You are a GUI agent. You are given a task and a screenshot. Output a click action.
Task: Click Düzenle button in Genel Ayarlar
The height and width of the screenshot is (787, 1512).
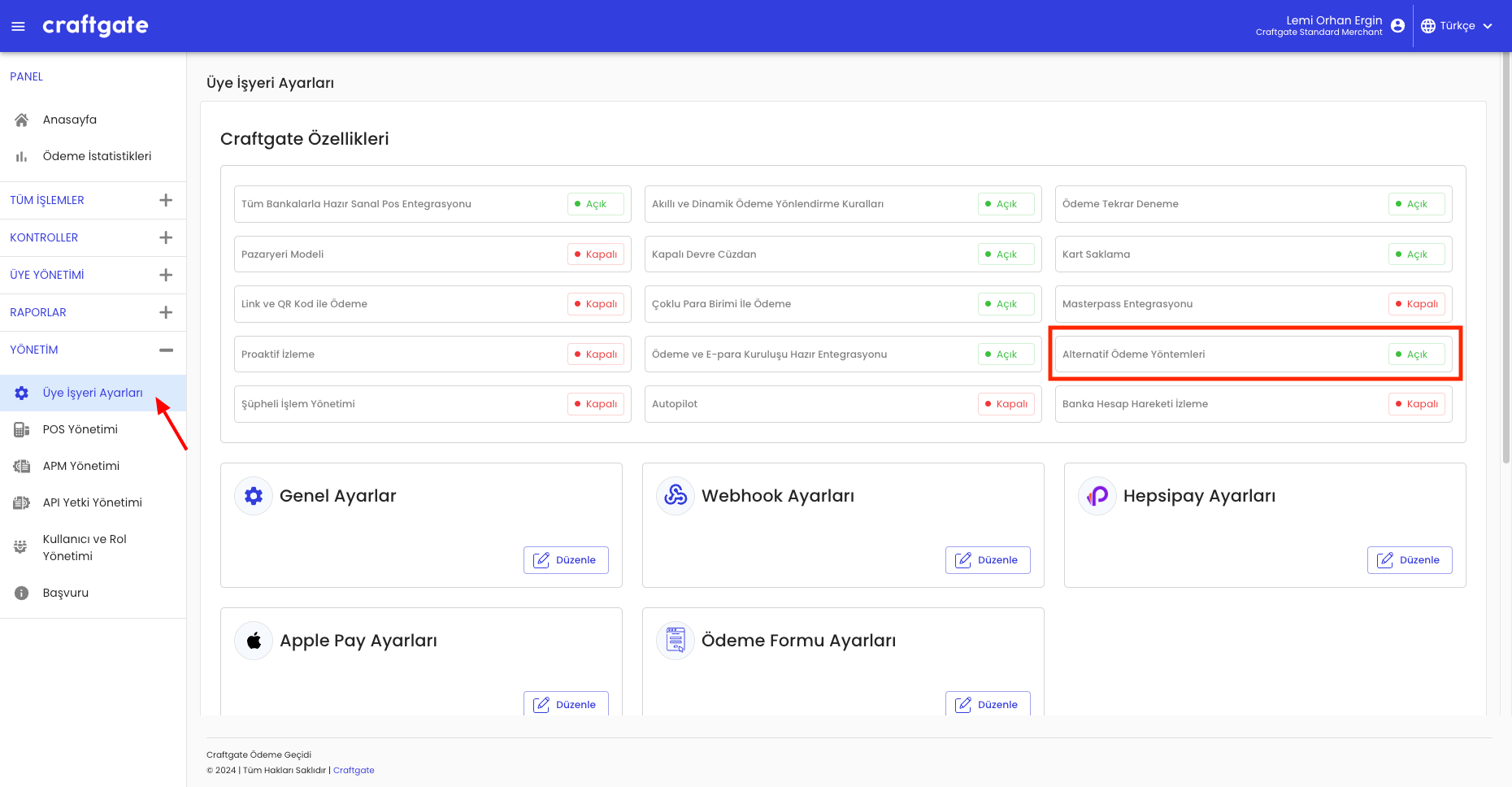pos(566,560)
